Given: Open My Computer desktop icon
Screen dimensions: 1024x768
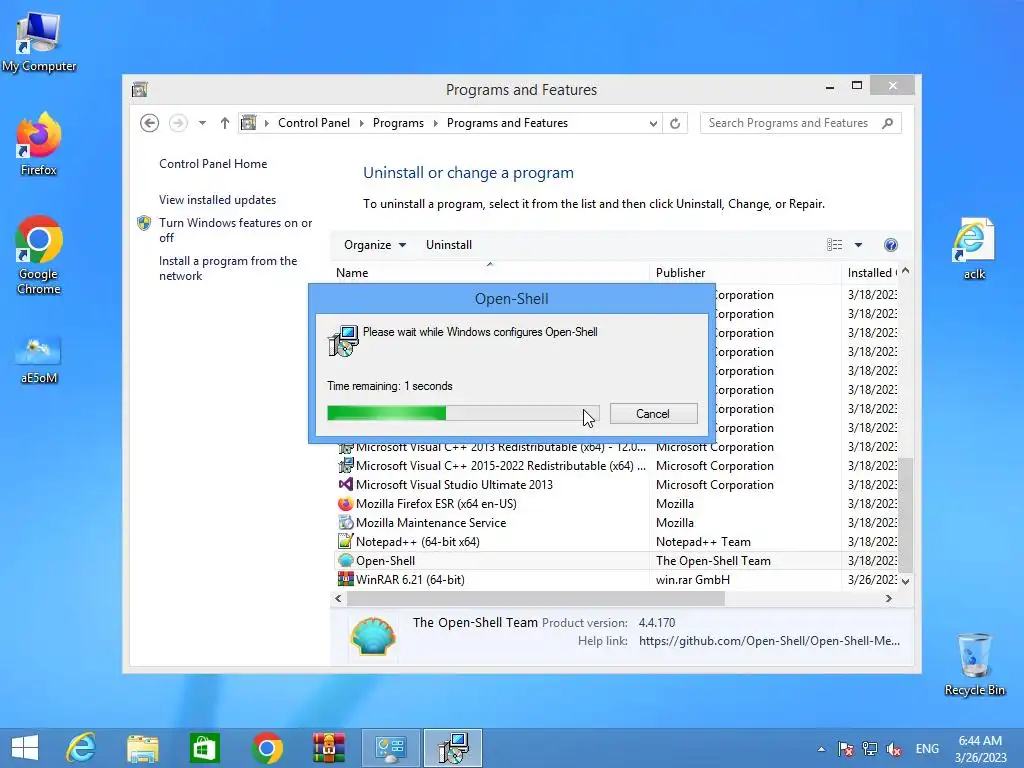Looking at the screenshot, I should pyautogui.click(x=39, y=42).
